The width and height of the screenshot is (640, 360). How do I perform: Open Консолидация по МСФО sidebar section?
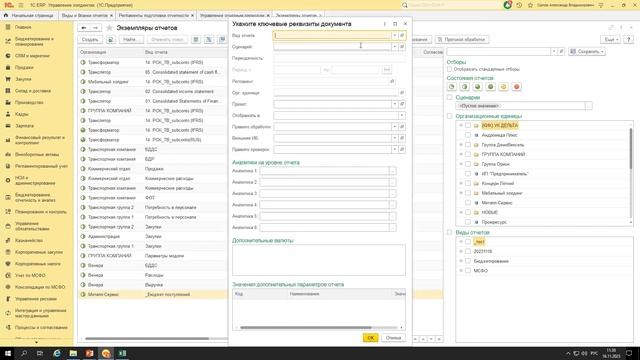[x=40, y=287]
